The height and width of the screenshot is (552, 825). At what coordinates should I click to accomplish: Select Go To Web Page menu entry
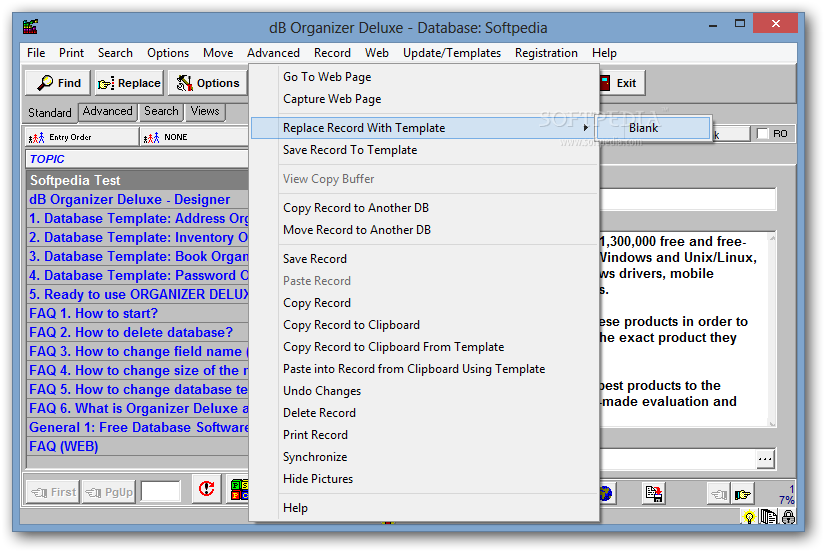425,77
